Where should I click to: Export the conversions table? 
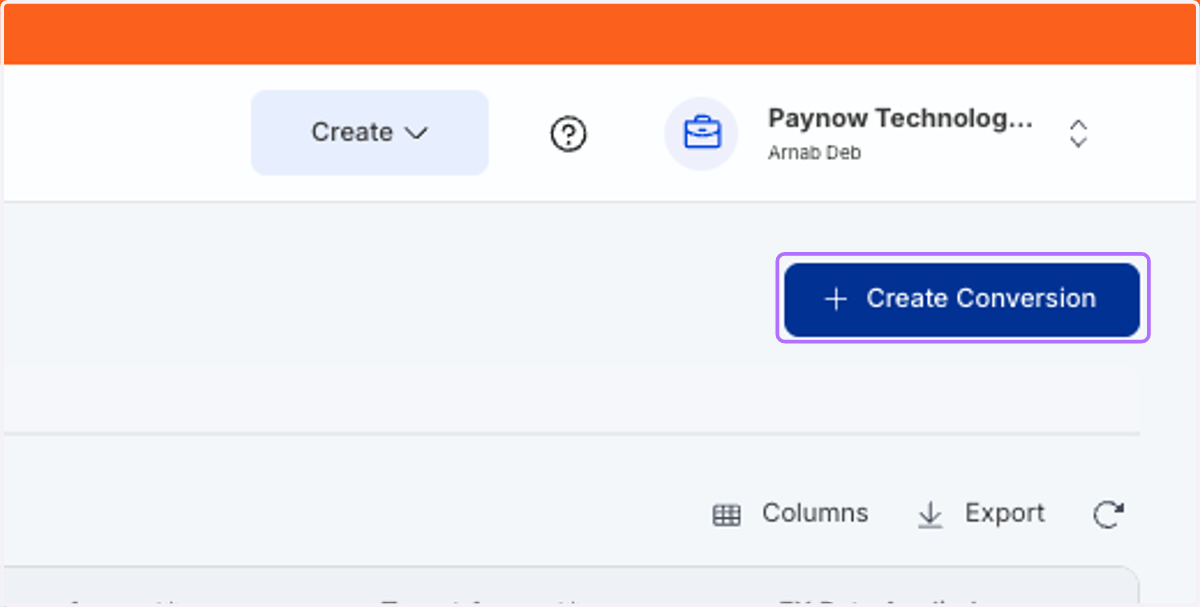981,514
